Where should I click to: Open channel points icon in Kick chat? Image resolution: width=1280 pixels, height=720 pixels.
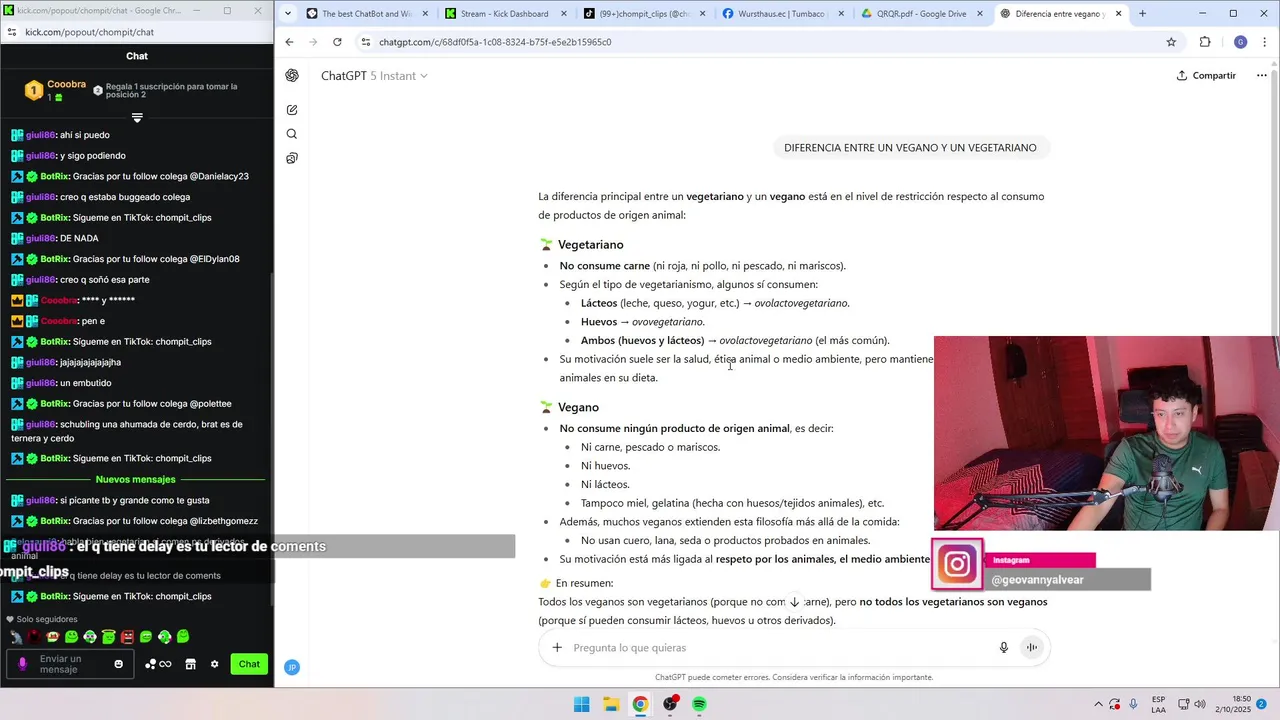[158, 664]
